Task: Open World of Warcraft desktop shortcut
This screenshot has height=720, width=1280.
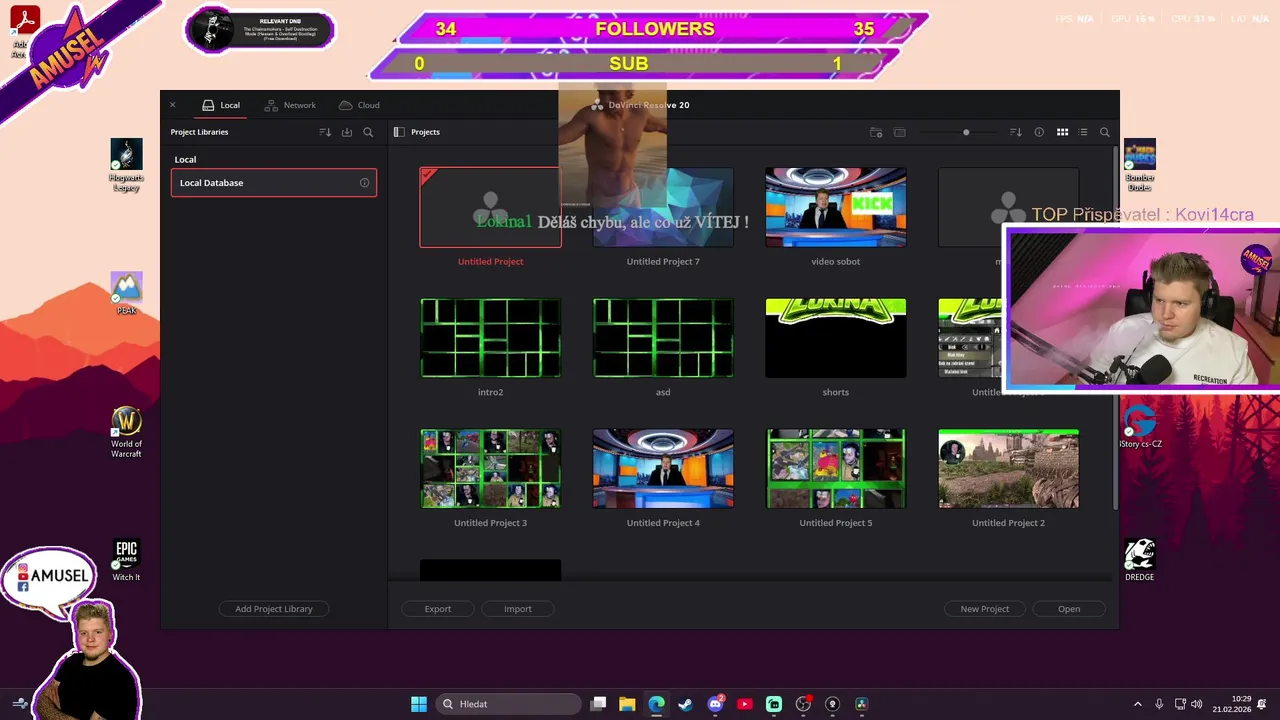Action: coord(126,432)
